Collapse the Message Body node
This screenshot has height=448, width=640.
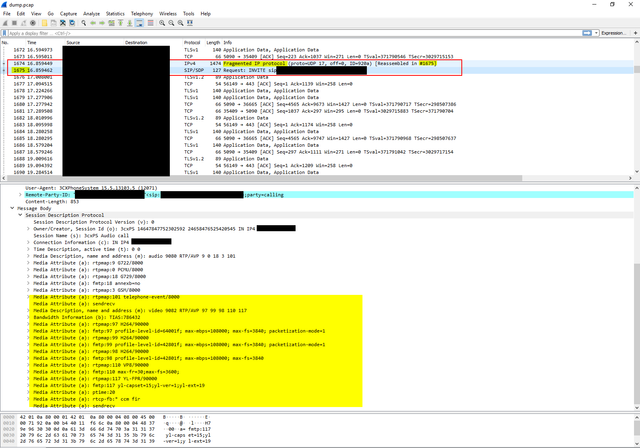pos(12,208)
